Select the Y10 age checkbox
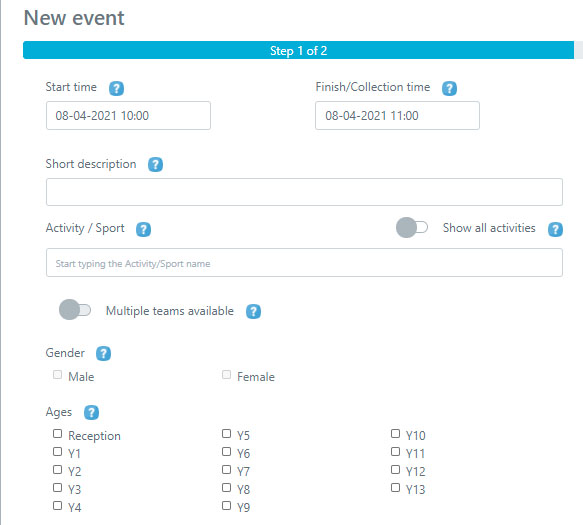Screen dimensions: 583x525 point(395,434)
